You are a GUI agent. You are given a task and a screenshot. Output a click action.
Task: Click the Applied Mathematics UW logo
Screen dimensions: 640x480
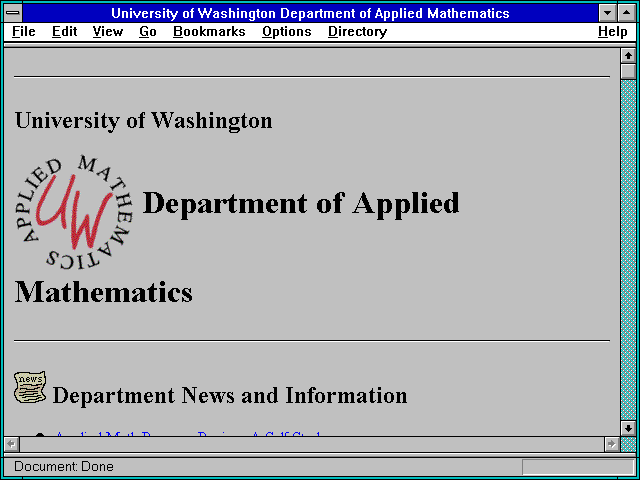(74, 212)
